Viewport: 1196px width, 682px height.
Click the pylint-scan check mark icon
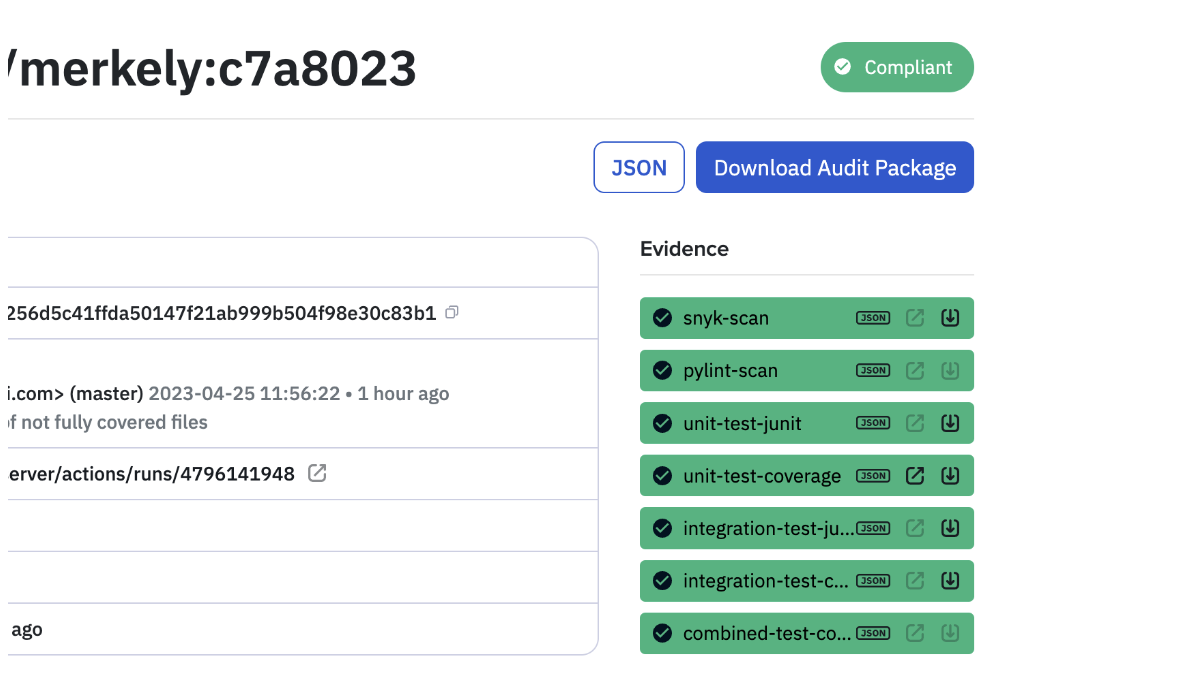[x=662, y=371]
